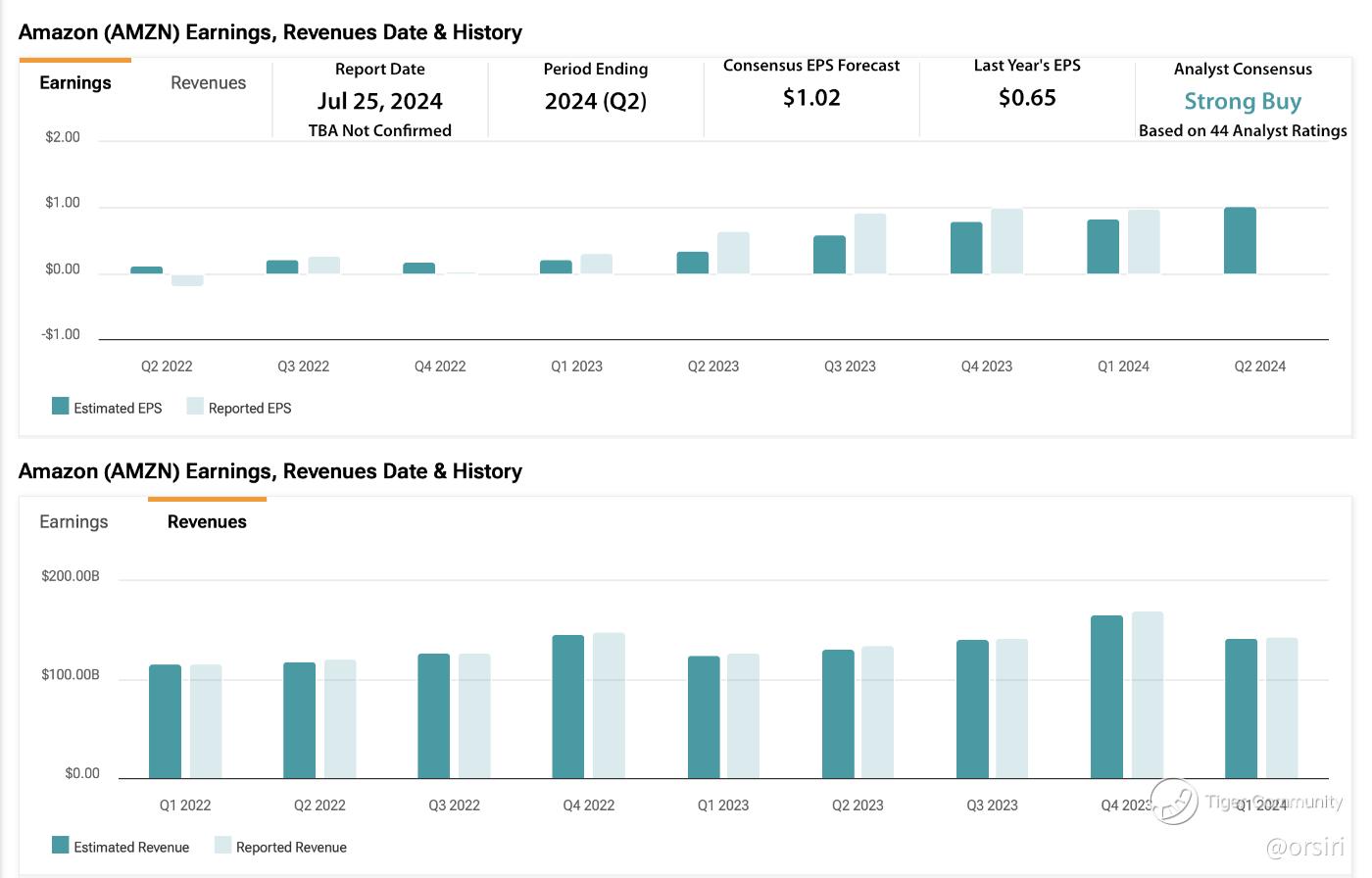Select the report date "Jul 25, 2024"
Screen dimensions: 1372x878
point(380,102)
